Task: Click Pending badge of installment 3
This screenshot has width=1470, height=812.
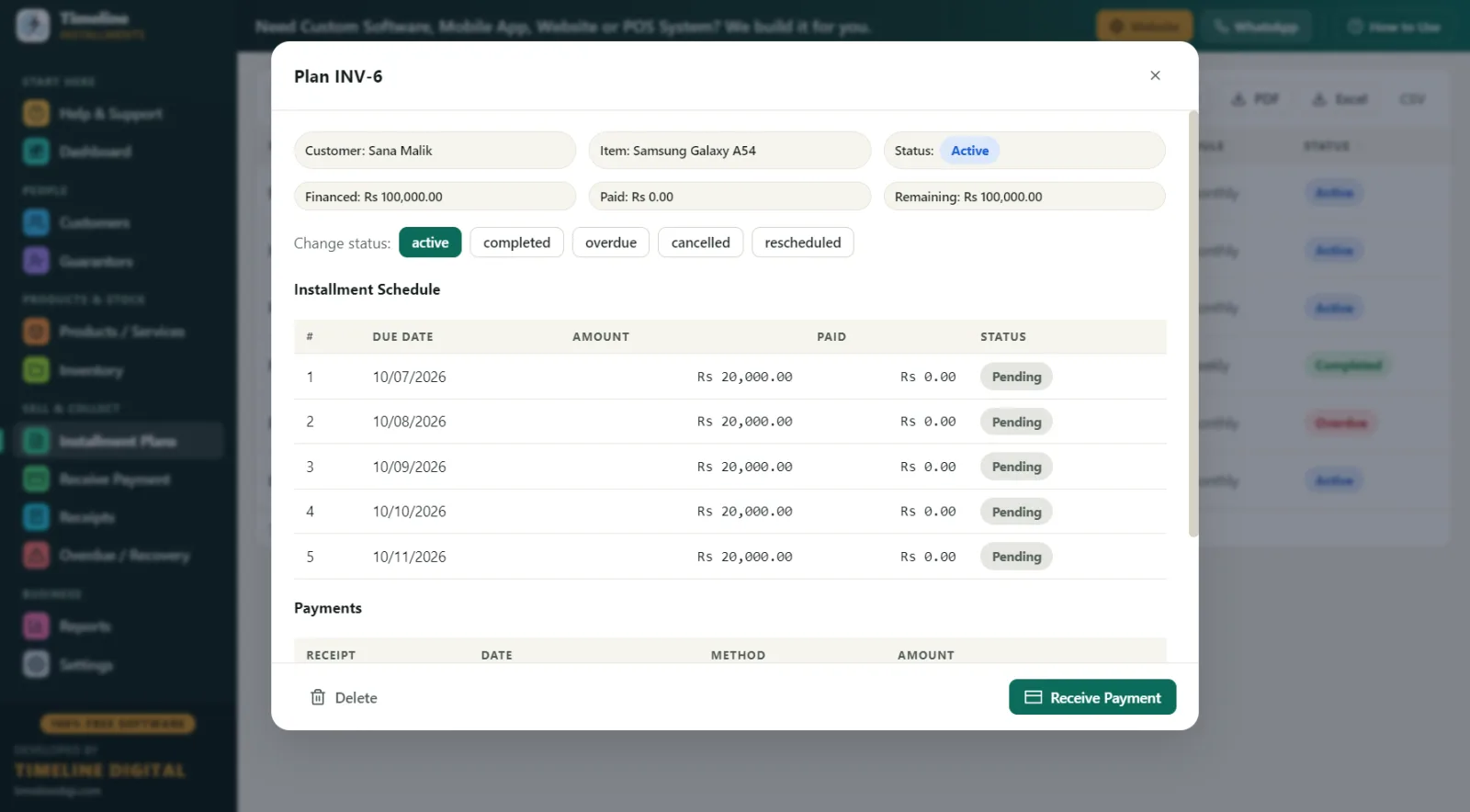Action: pos(1016,467)
